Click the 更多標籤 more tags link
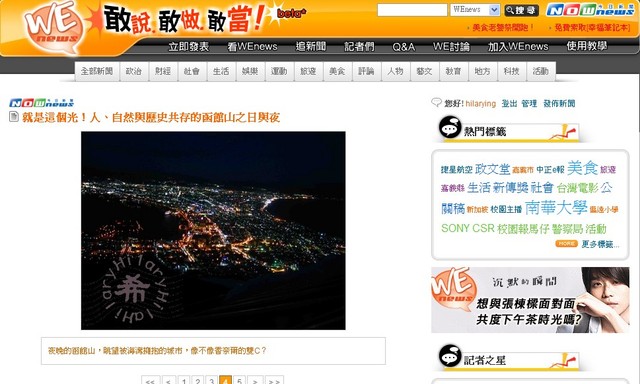The height and width of the screenshot is (384, 640). 600,244
